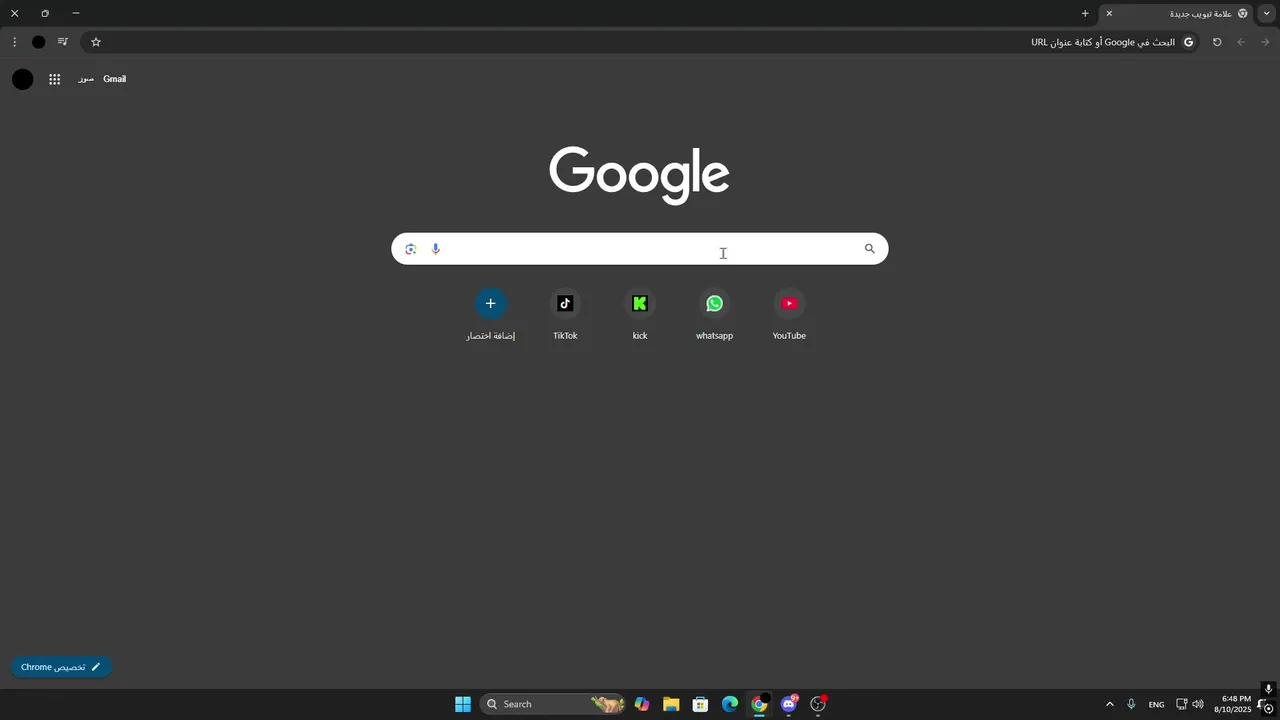This screenshot has height=720, width=1280.
Task: Search by image with Google Lens icon
Action: tap(410, 249)
